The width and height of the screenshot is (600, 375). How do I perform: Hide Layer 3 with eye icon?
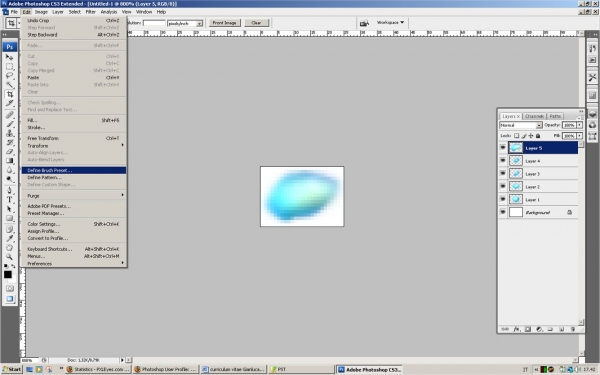click(503, 173)
